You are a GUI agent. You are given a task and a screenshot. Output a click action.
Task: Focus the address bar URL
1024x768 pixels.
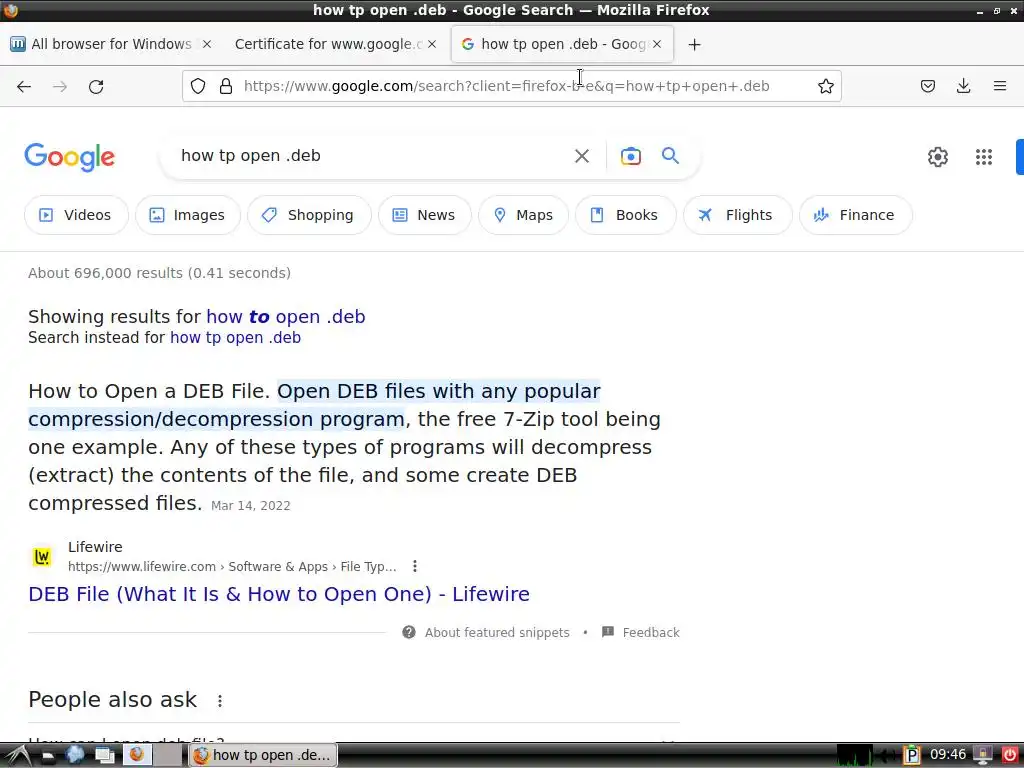coord(506,86)
